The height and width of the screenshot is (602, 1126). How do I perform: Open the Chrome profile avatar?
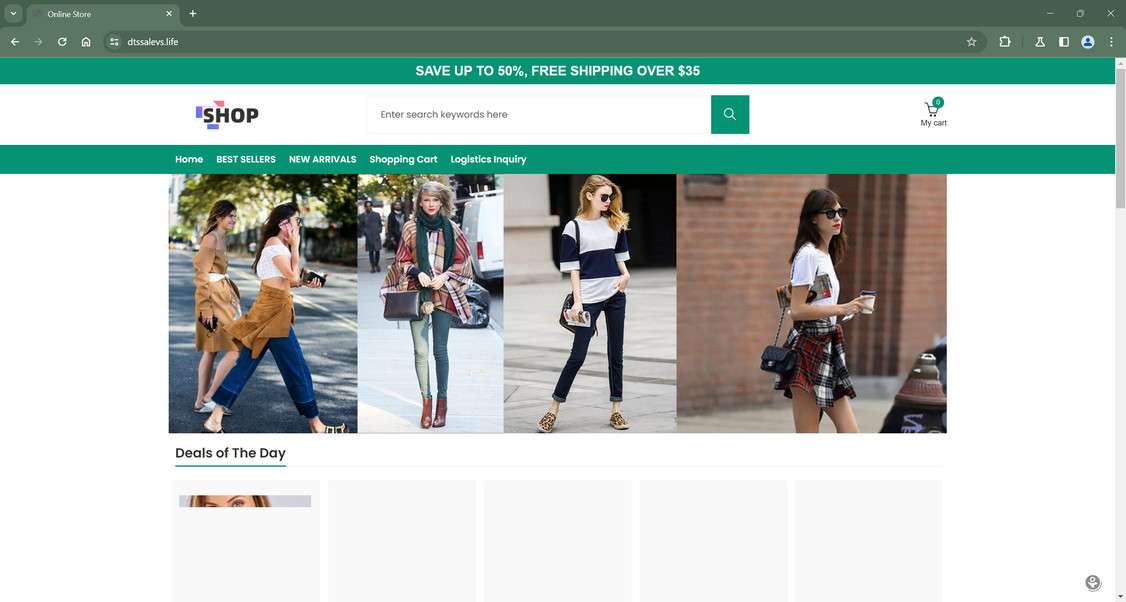(x=1087, y=42)
